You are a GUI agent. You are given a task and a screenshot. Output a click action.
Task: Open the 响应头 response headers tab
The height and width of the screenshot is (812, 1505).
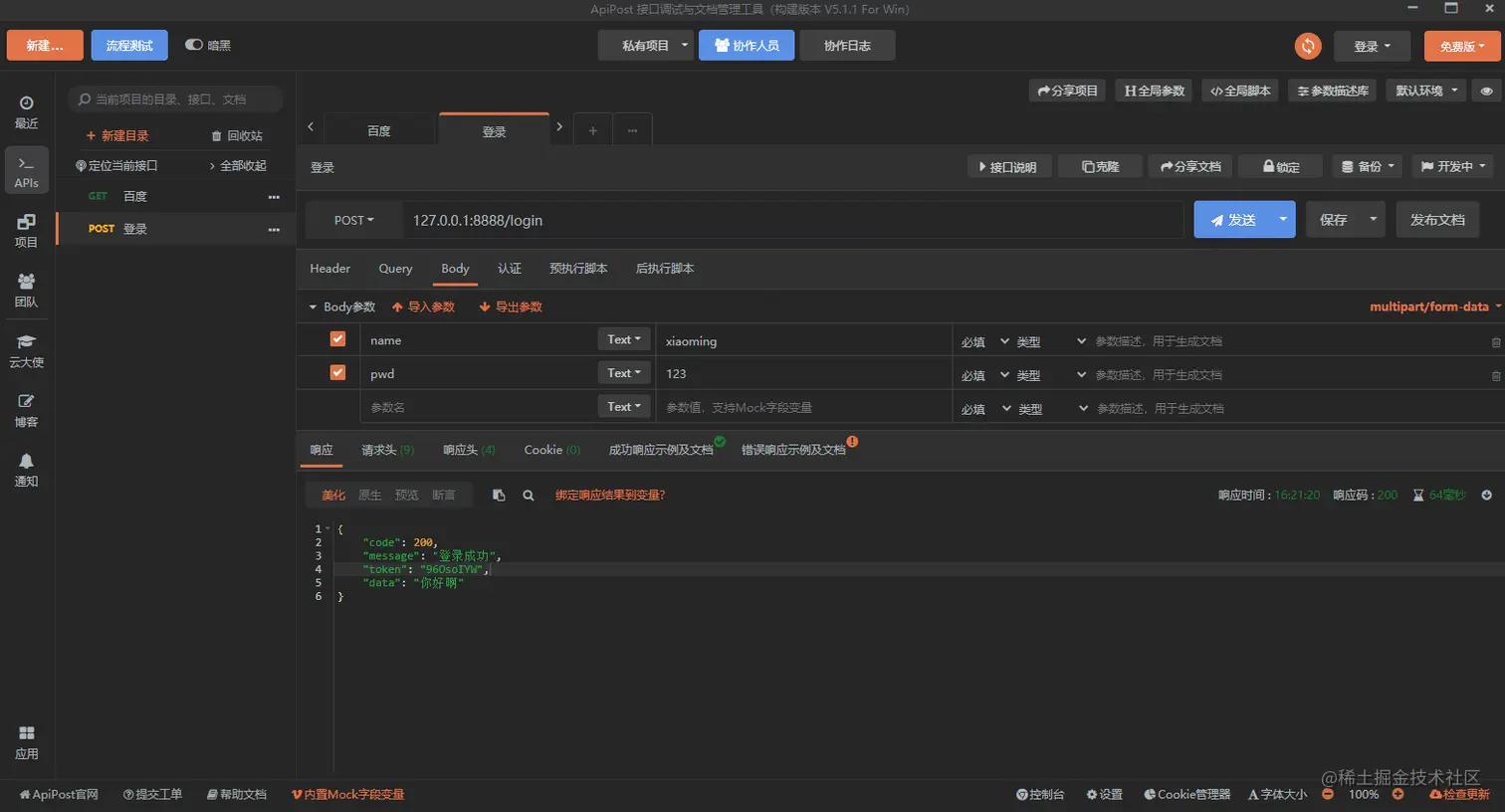point(469,450)
